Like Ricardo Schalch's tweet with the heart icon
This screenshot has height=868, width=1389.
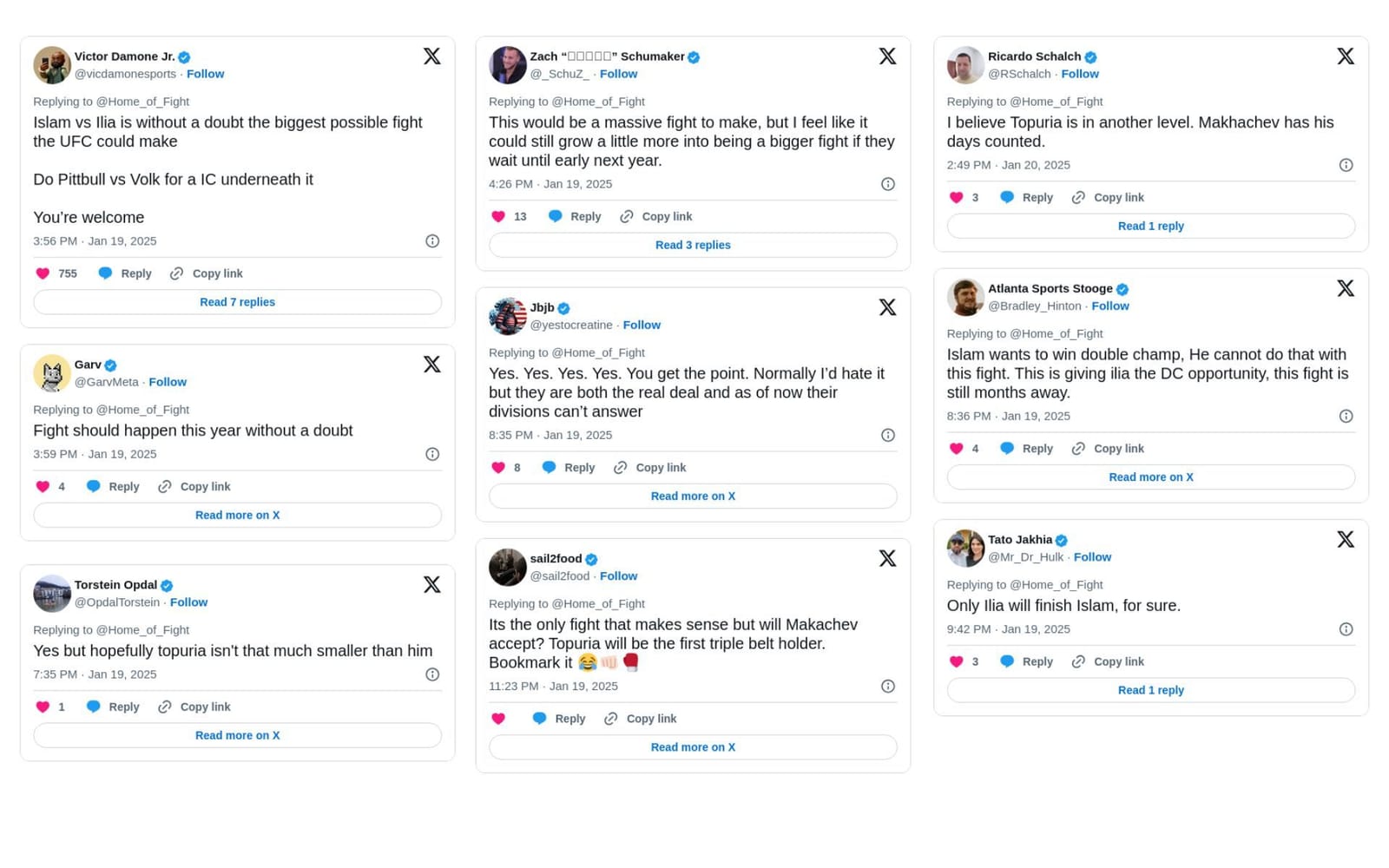[x=956, y=198]
